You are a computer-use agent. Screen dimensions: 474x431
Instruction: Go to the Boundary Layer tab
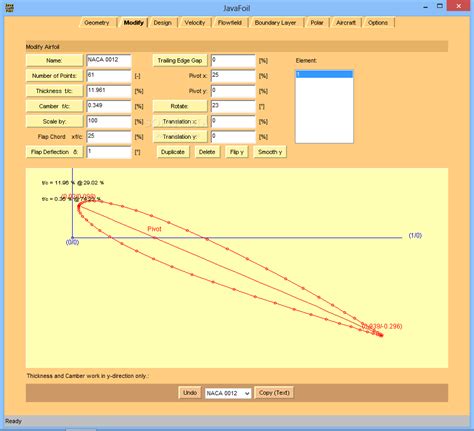275,23
